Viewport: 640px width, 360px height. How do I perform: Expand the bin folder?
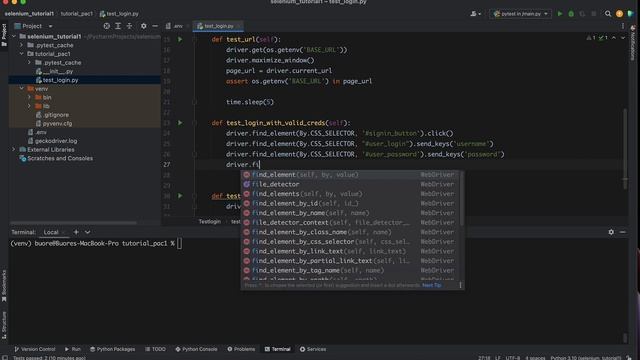(29, 98)
